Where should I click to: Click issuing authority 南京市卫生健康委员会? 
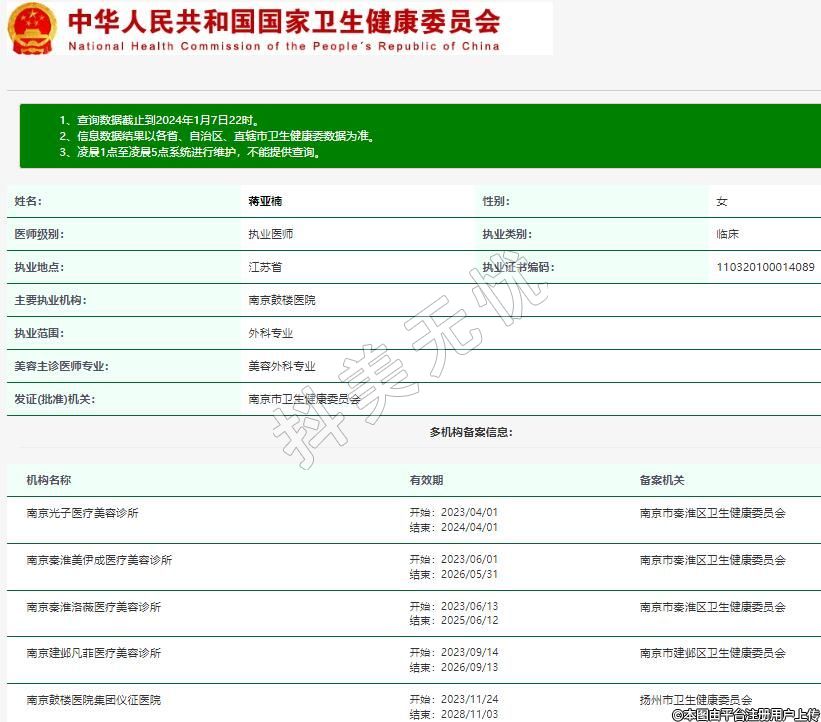tap(304, 399)
